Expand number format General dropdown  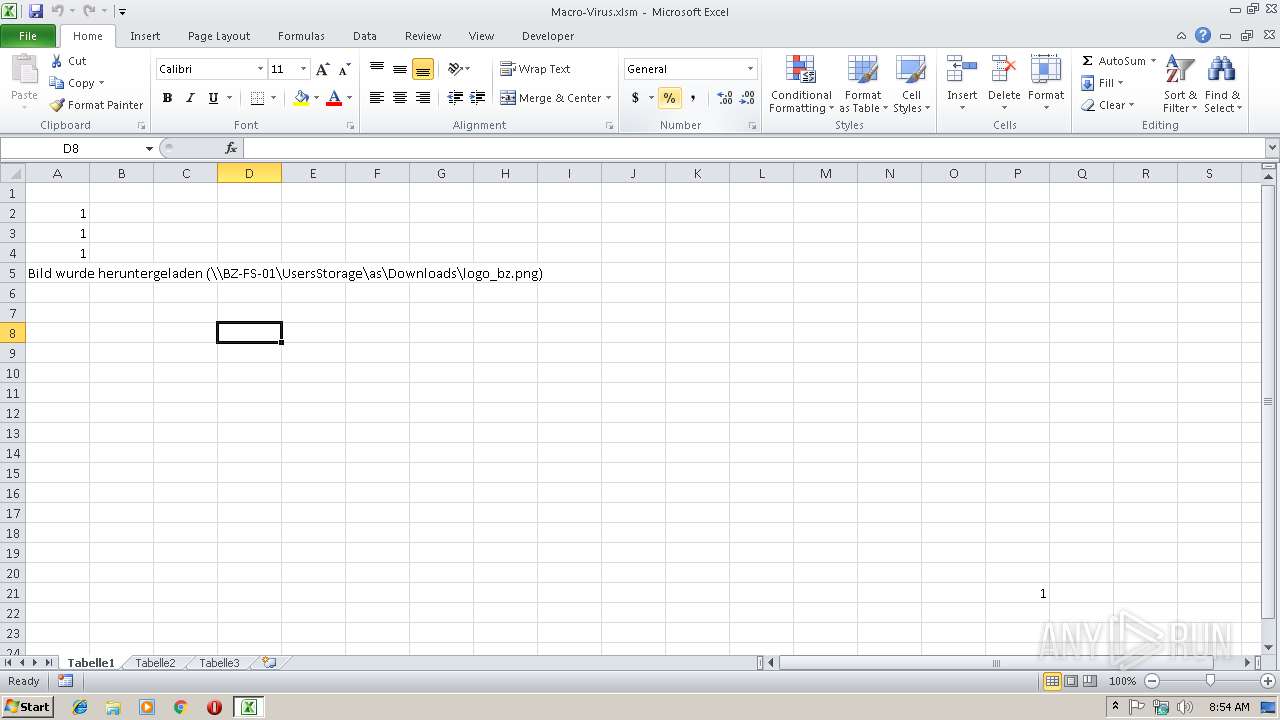(x=750, y=69)
